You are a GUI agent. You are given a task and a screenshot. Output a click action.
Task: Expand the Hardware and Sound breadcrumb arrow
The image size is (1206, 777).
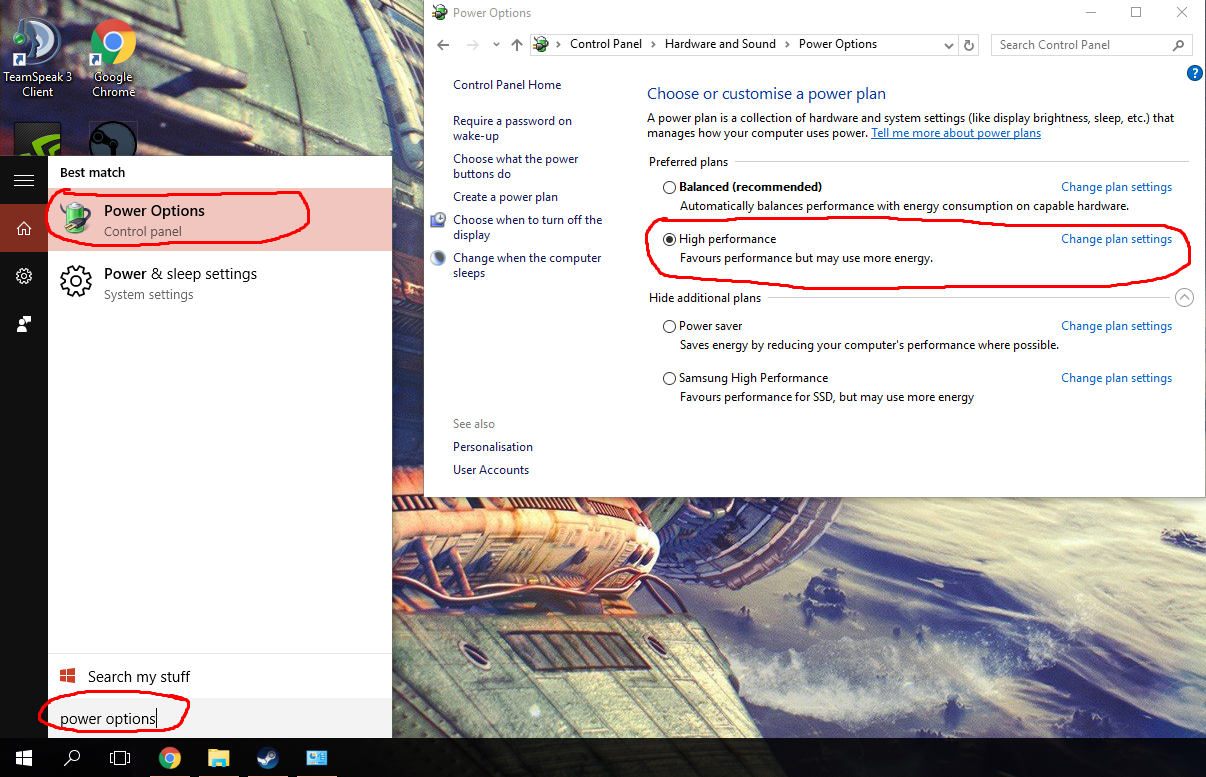point(787,45)
